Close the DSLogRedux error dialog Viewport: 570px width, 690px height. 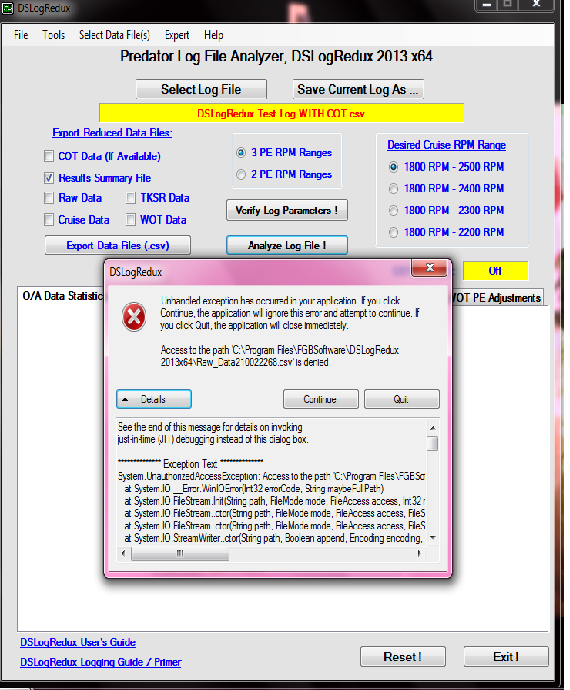click(430, 268)
